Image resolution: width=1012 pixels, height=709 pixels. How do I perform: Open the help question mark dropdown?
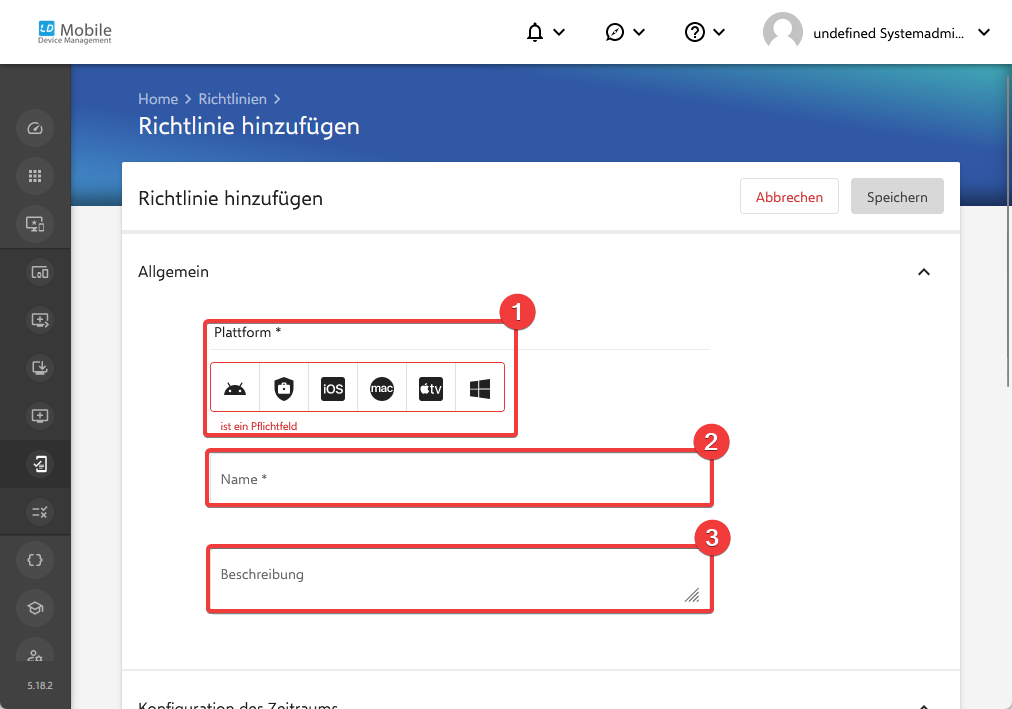(x=705, y=32)
